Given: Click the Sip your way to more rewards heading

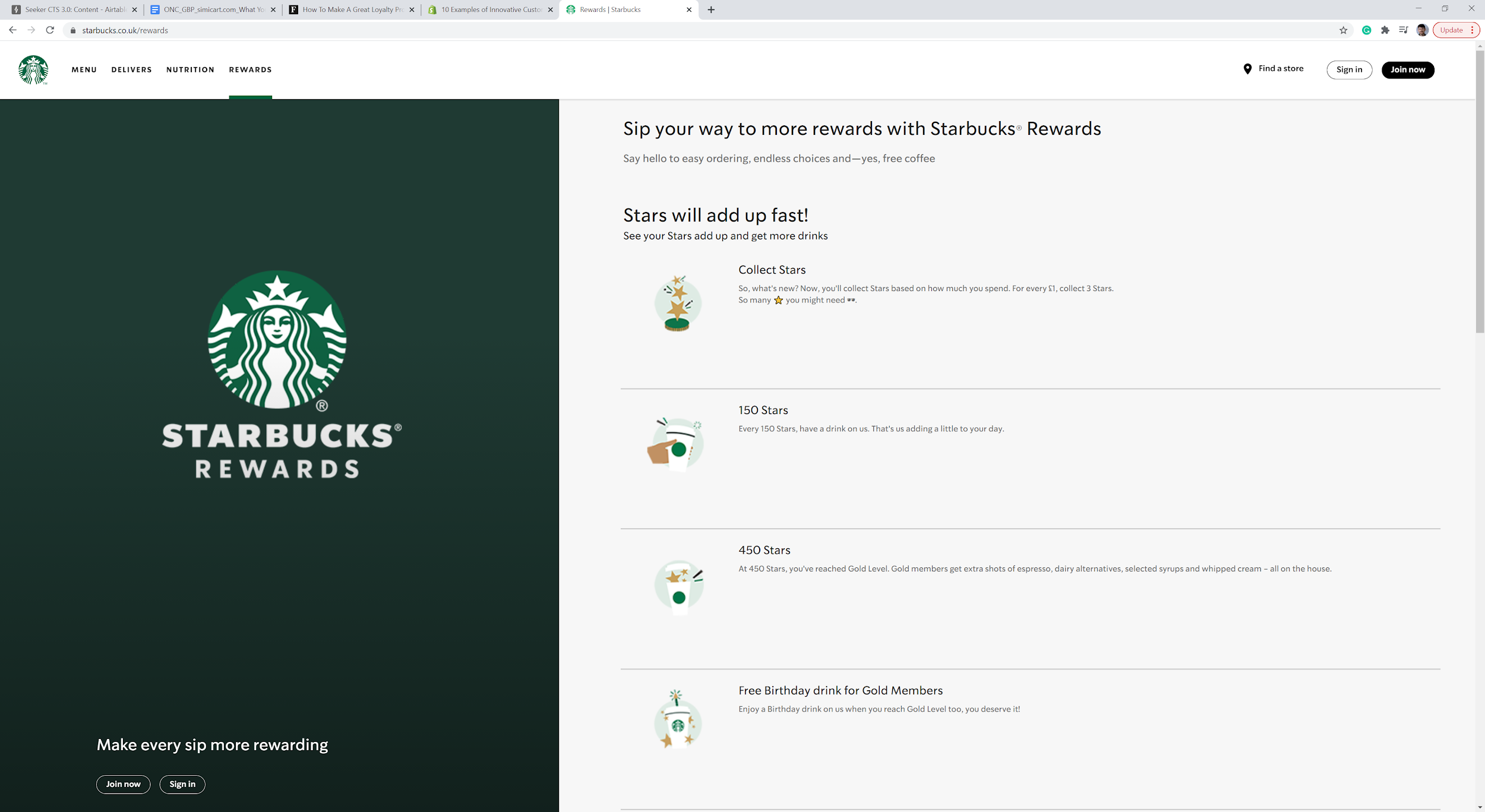Looking at the screenshot, I should (x=862, y=128).
